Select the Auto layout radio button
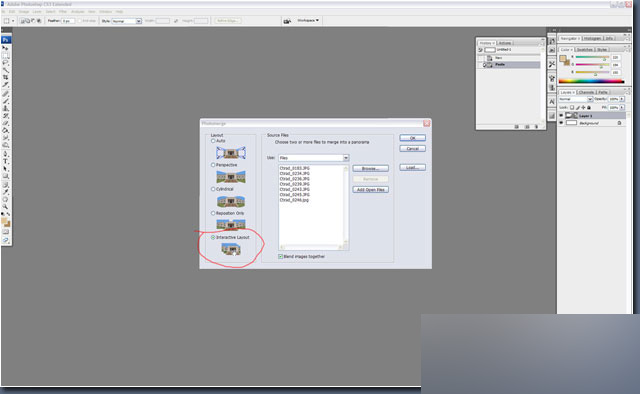 coord(213,141)
